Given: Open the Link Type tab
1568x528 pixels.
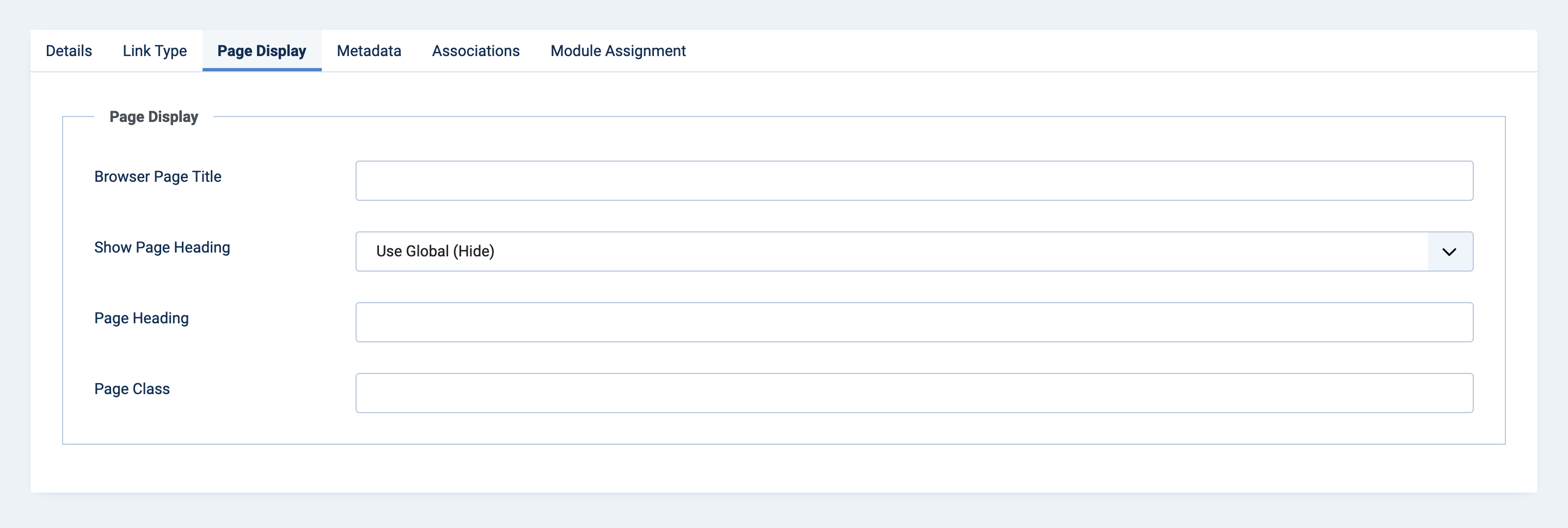Looking at the screenshot, I should [155, 51].
